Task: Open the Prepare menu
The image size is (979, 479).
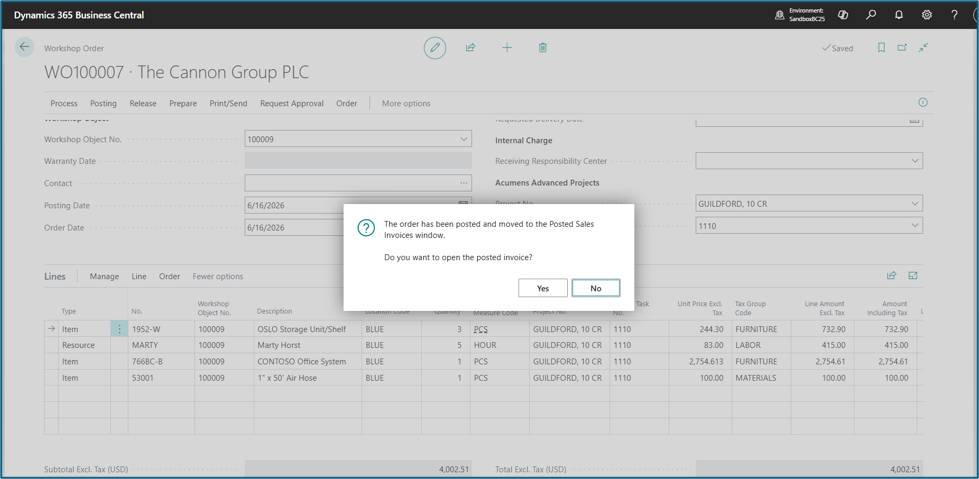Action: tap(183, 104)
